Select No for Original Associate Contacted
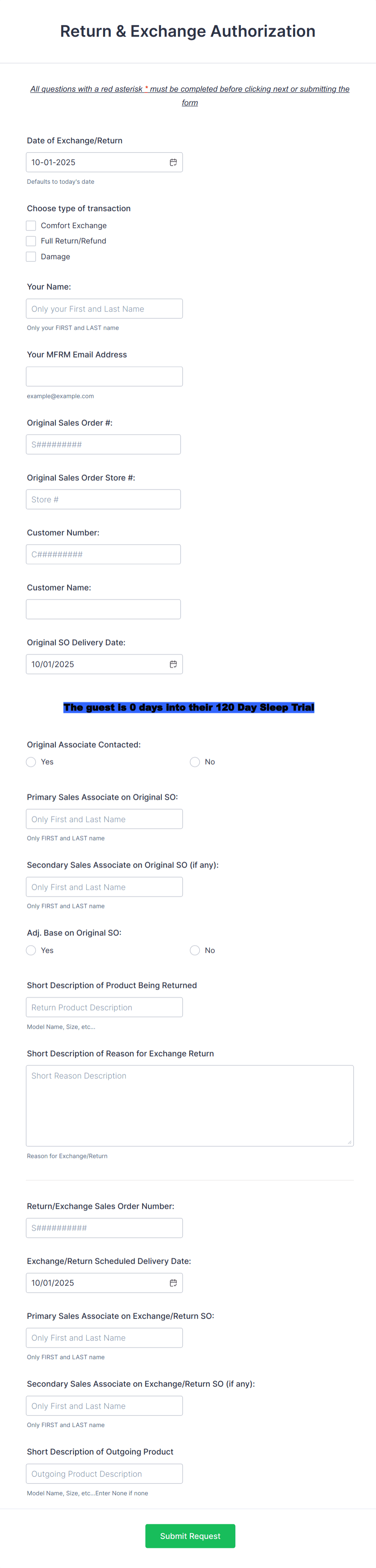This screenshot has height=1568, width=376. [x=194, y=761]
